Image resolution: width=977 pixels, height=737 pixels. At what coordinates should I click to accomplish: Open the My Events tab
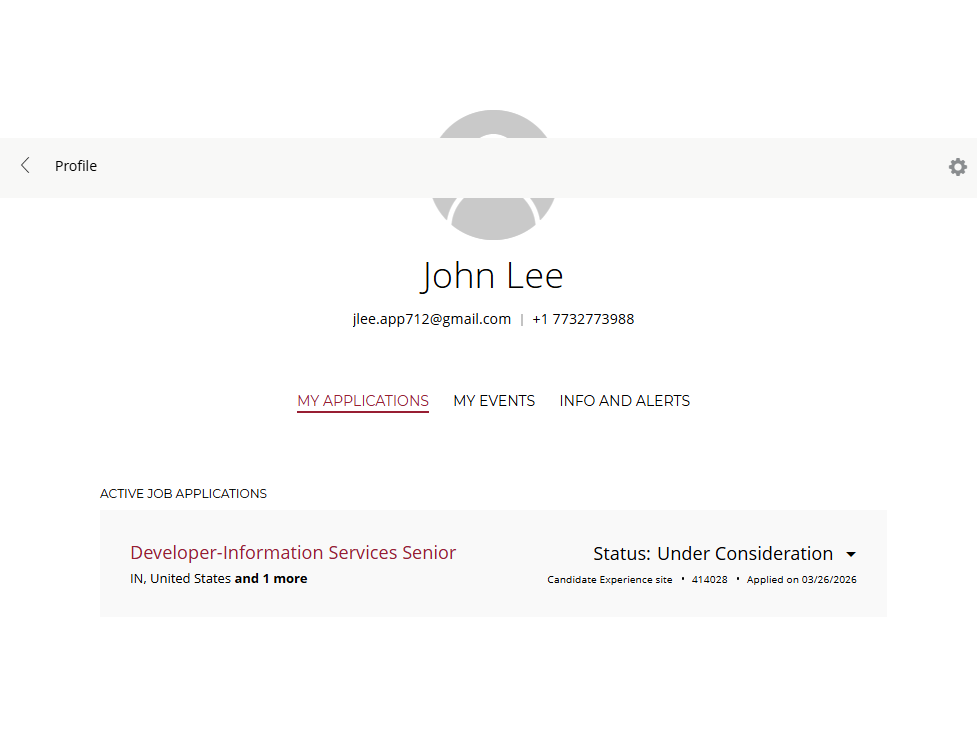tap(494, 401)
